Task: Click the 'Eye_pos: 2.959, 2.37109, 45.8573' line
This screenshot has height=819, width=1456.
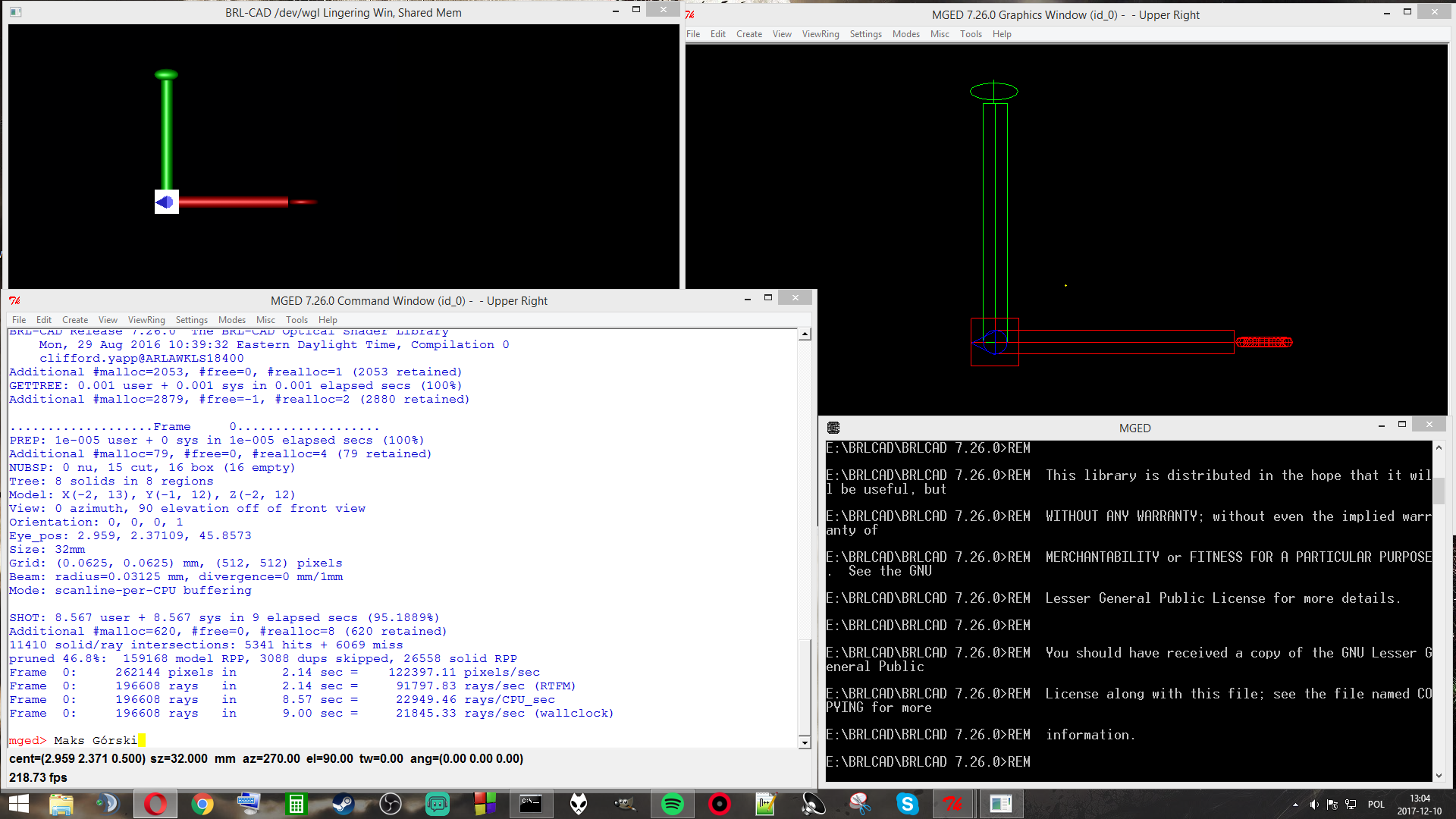Action: point(130,535)
